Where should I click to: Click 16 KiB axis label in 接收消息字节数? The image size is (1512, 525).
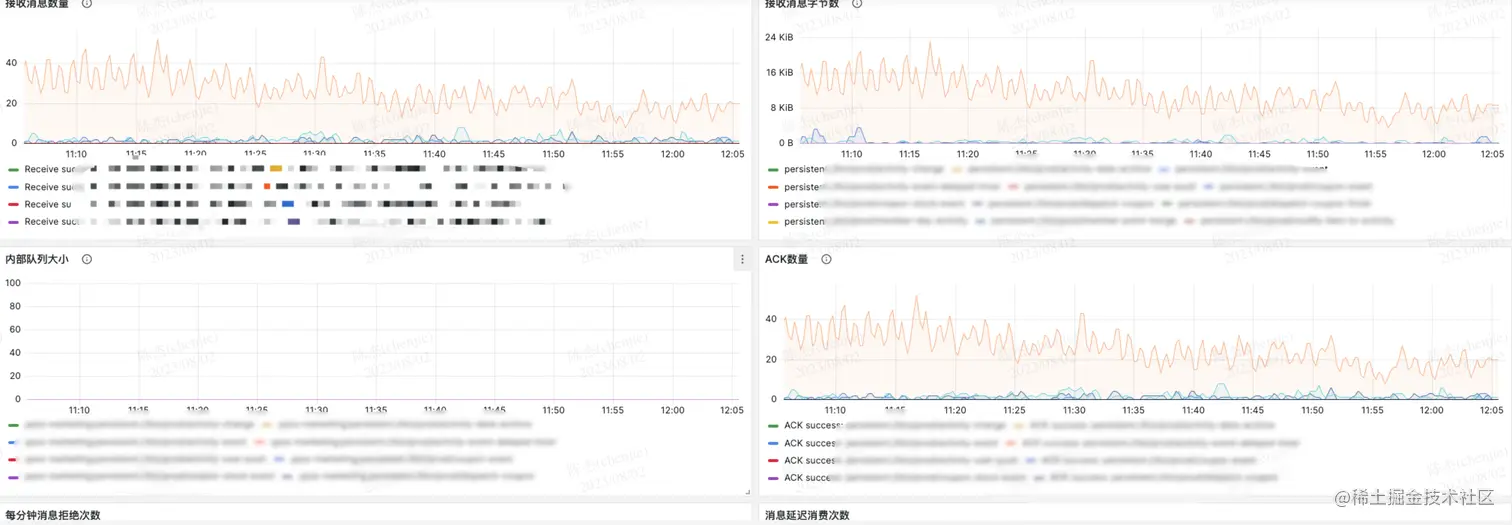point(779,72)
